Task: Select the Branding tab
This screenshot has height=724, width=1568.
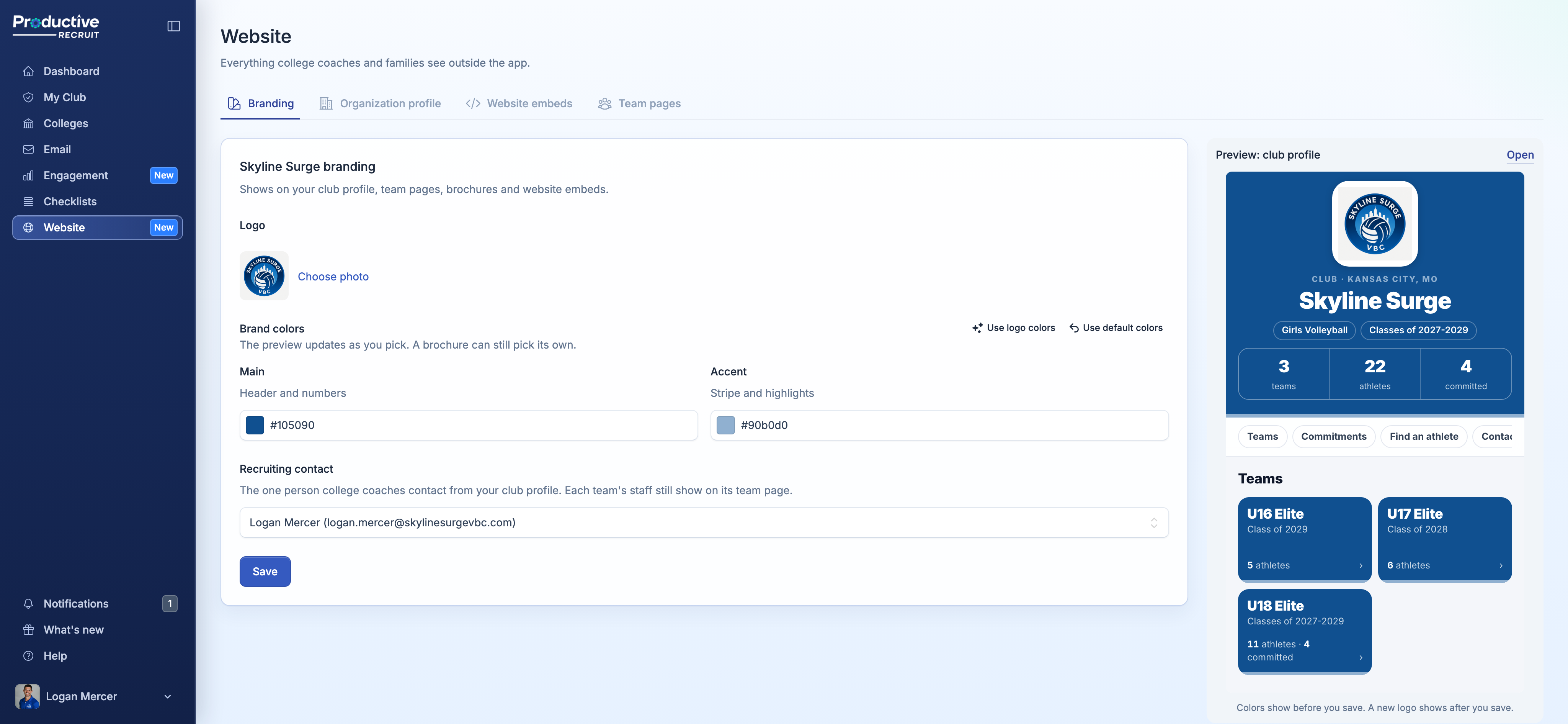Action: pyautogui.click(x=261, y=103)
